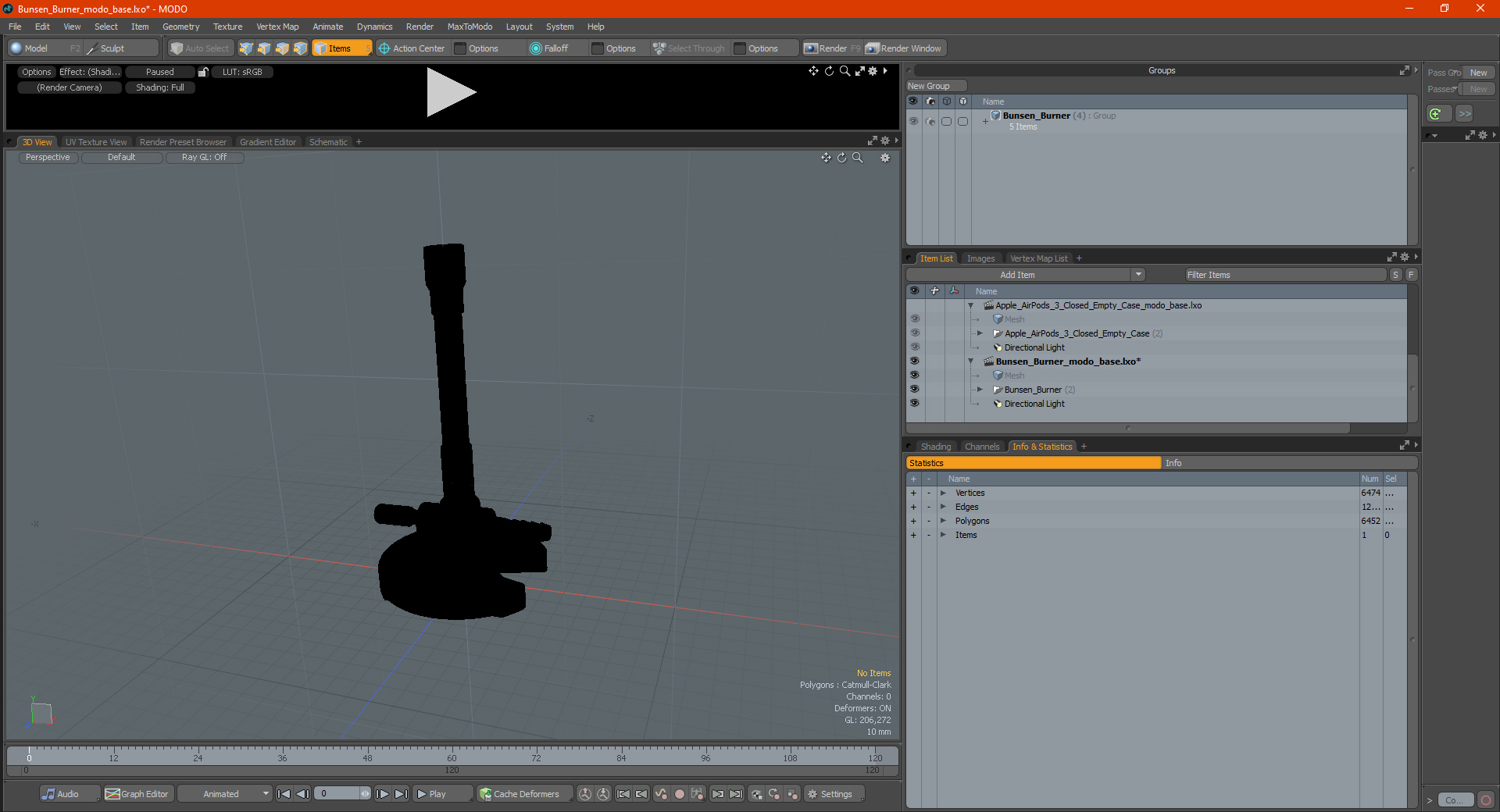Switch to Images tab
Image resolution: width=1500 pixels, height=812 pixels.
click(980, 258)
